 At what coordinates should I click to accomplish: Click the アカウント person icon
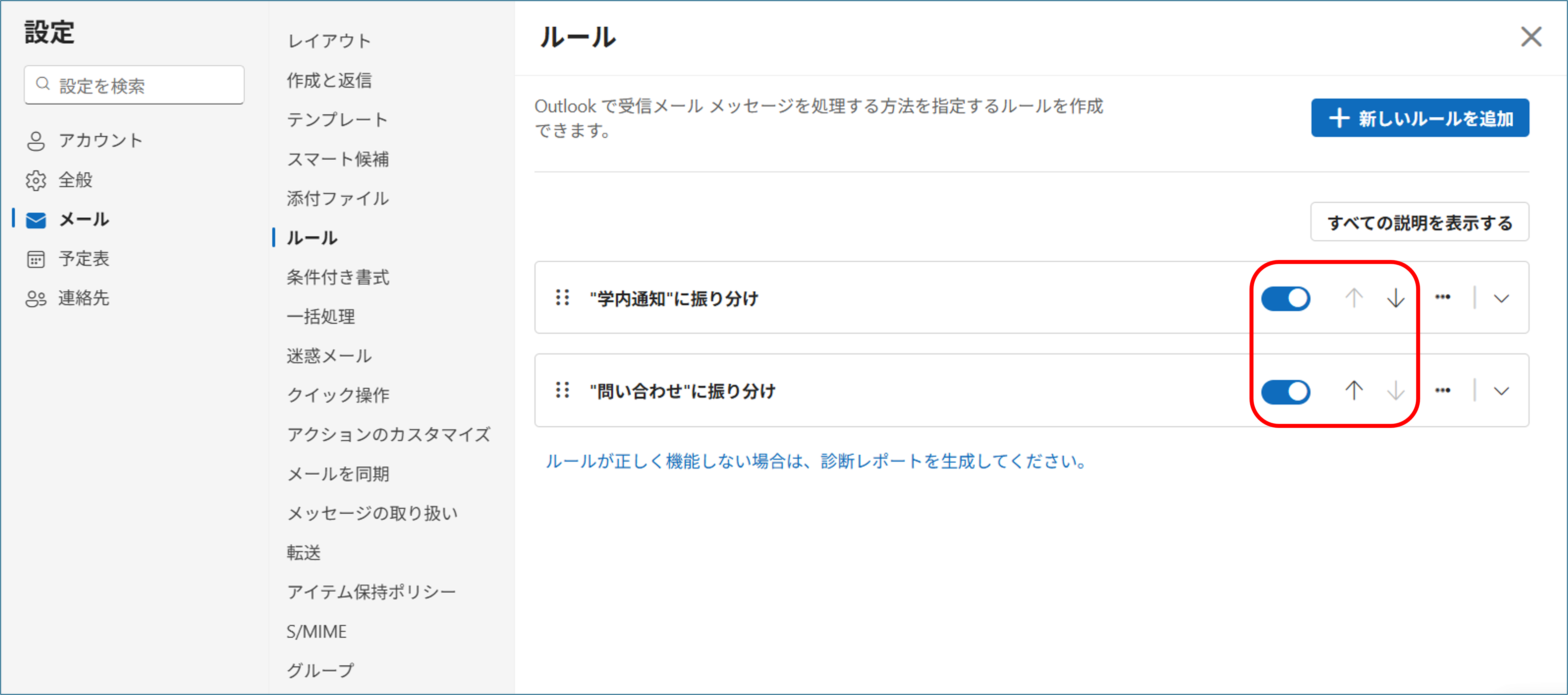(x=36, y=141)
